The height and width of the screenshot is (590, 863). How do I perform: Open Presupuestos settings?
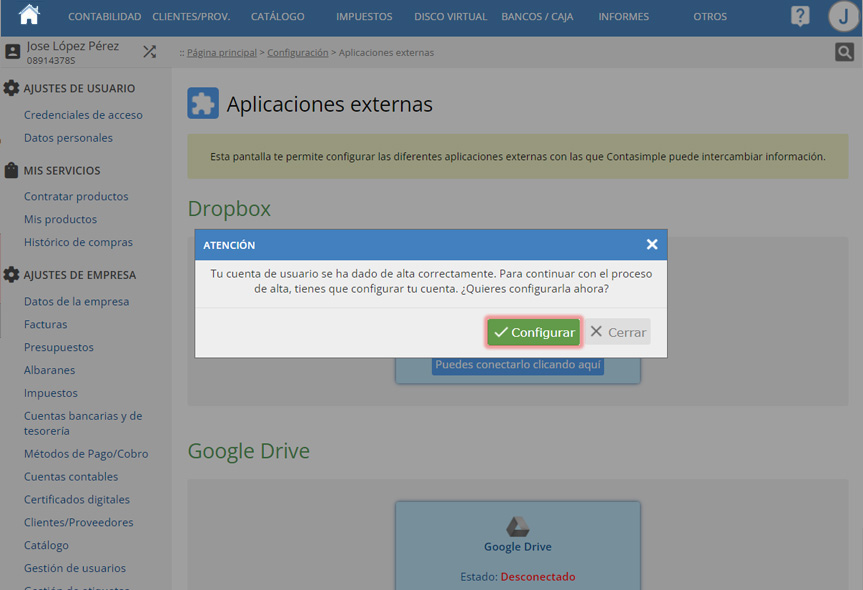point(59,347)
